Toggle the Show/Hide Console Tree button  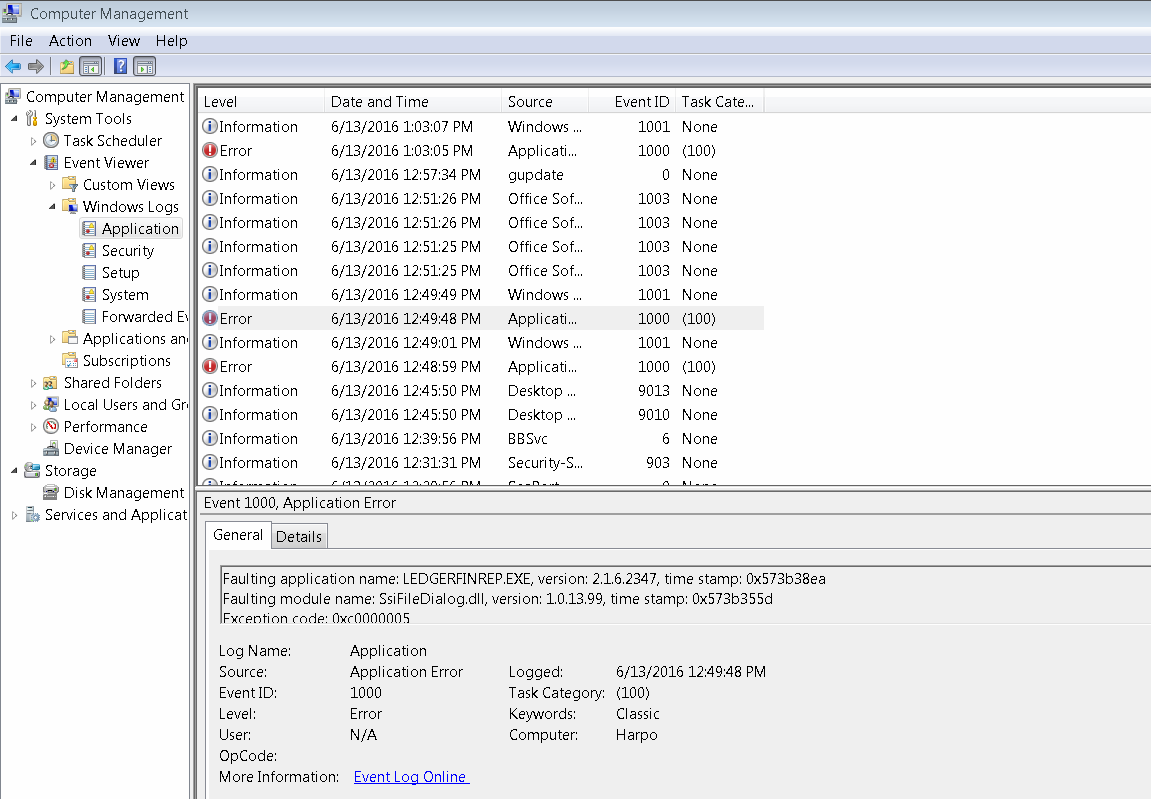[x=90, y=67]
